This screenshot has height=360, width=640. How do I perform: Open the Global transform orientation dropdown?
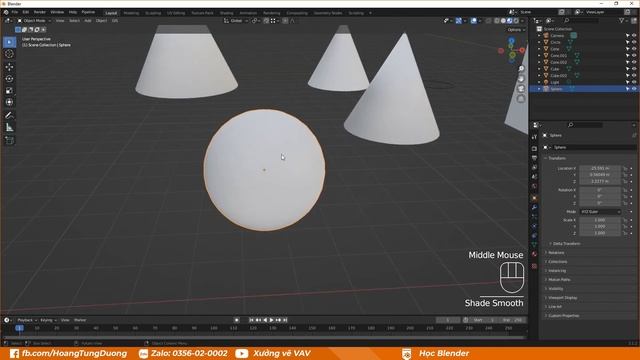(236, 20)
